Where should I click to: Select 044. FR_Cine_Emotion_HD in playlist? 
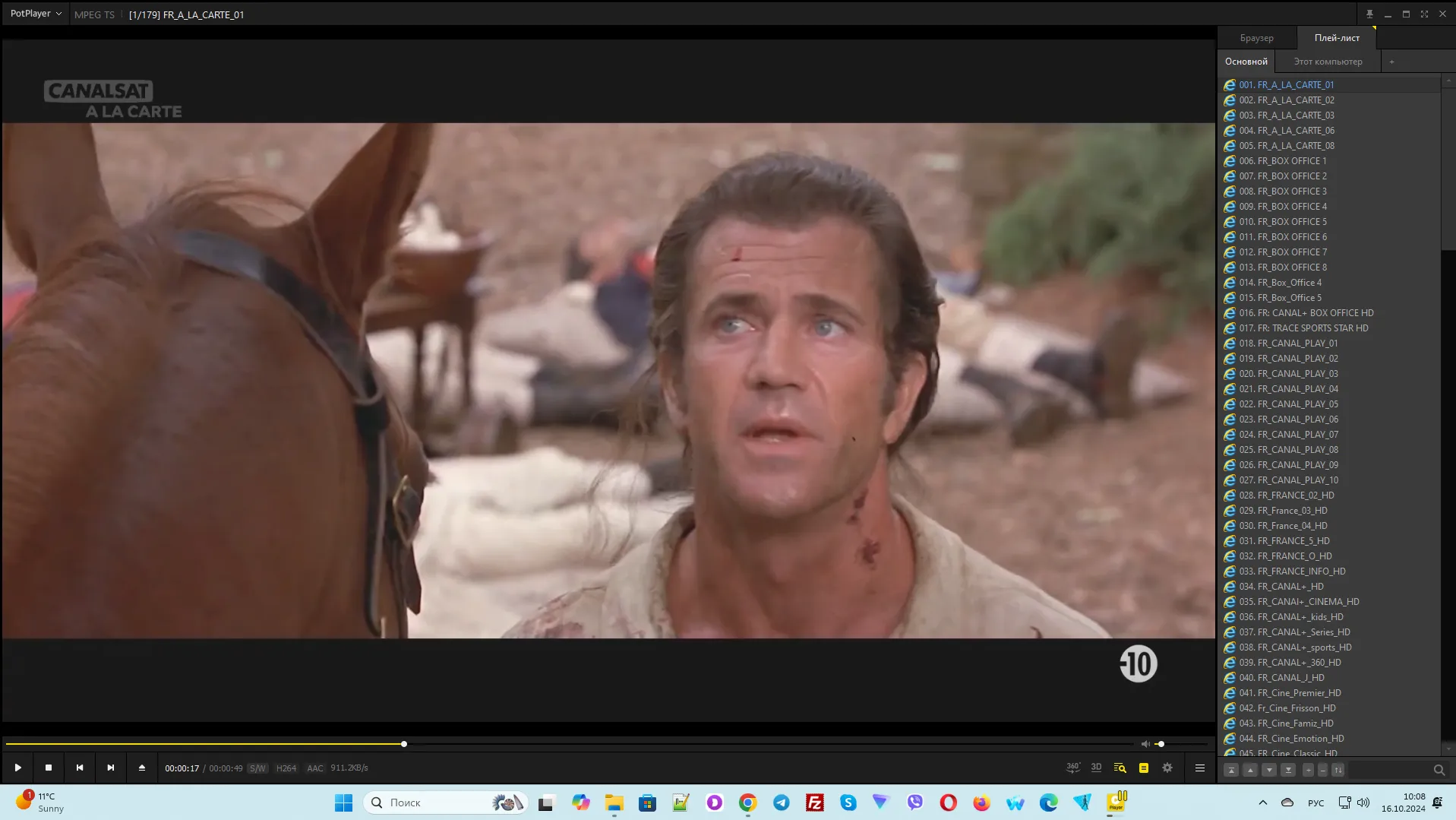coord(1329,739)
